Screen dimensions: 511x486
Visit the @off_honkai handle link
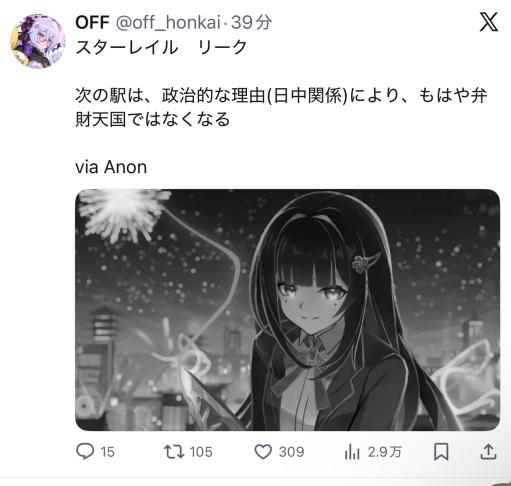(168, 23)
